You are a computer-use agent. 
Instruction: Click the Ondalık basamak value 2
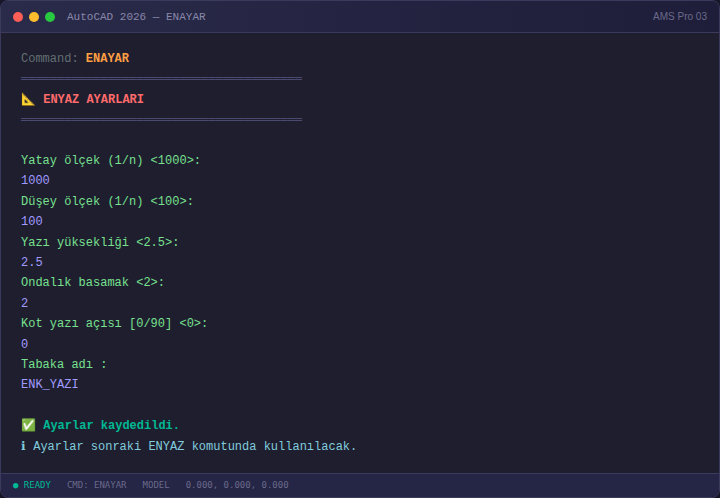[25, 302]
